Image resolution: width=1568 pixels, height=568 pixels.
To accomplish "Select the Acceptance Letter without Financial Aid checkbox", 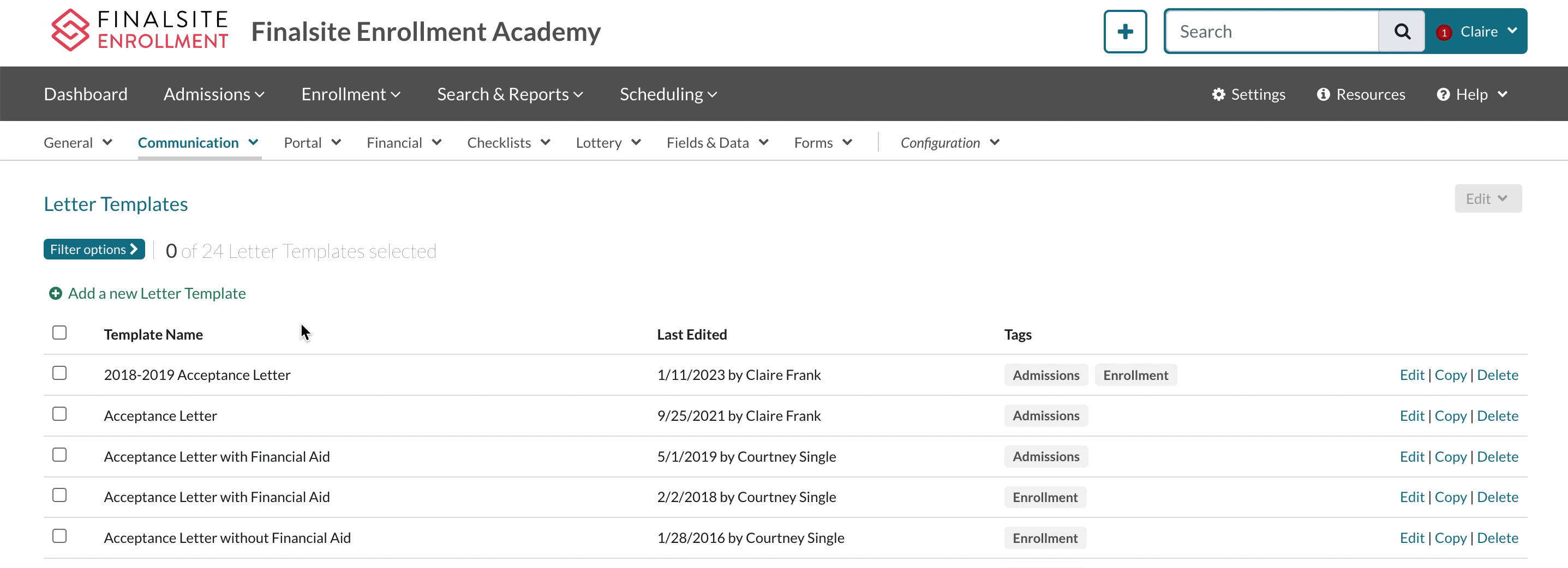I will [59, 536].
